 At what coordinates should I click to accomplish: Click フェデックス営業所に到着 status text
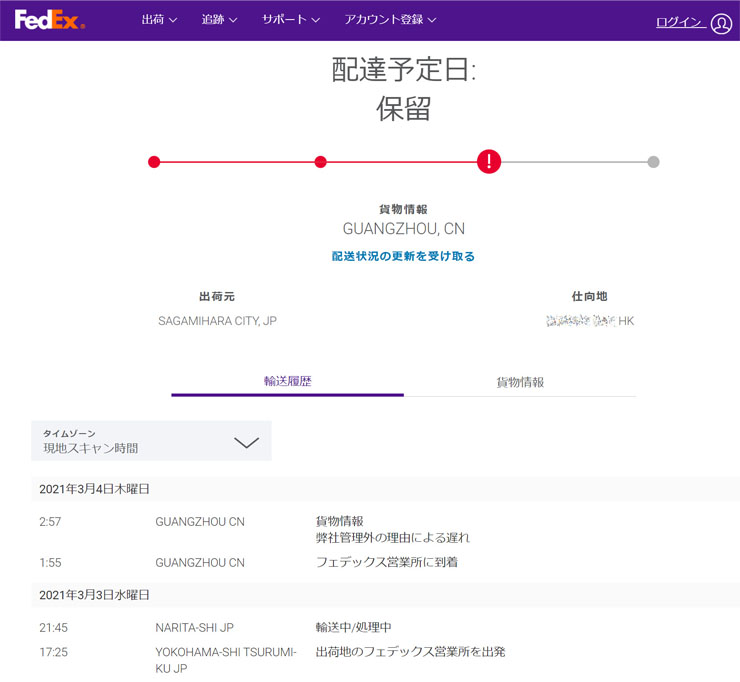[387, 562]
